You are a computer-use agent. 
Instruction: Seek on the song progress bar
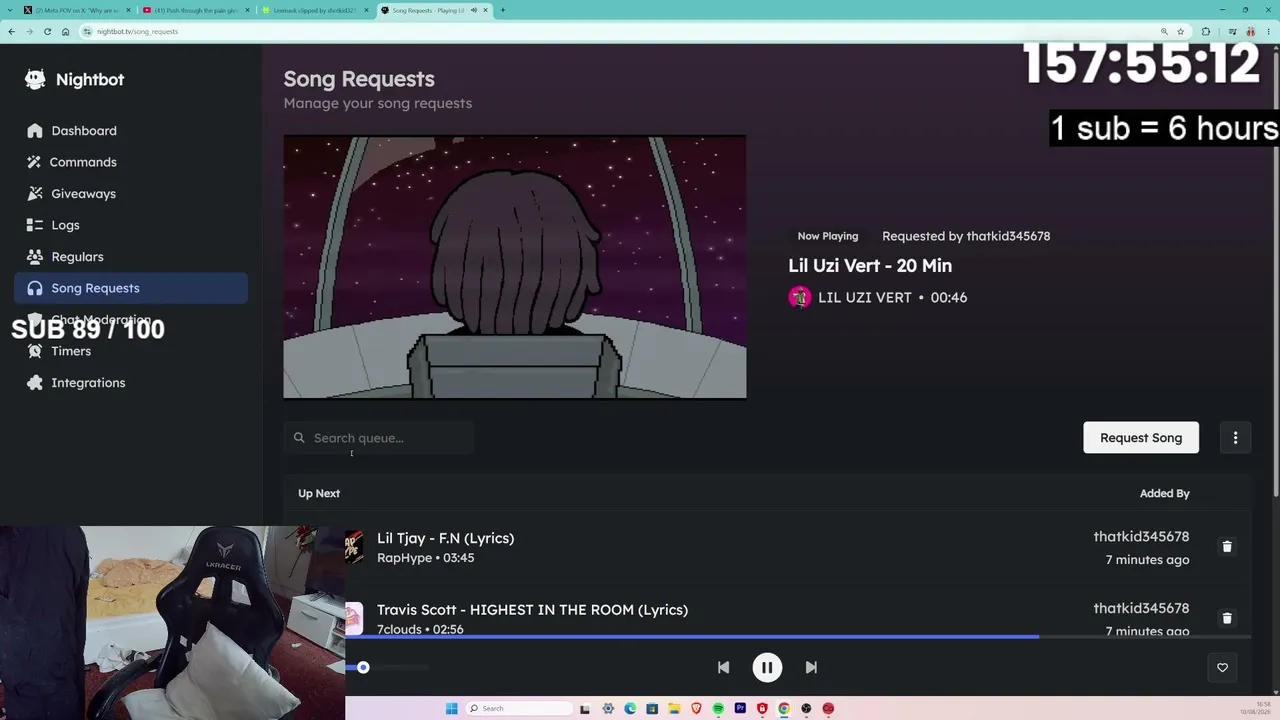[x=798, y=636]
